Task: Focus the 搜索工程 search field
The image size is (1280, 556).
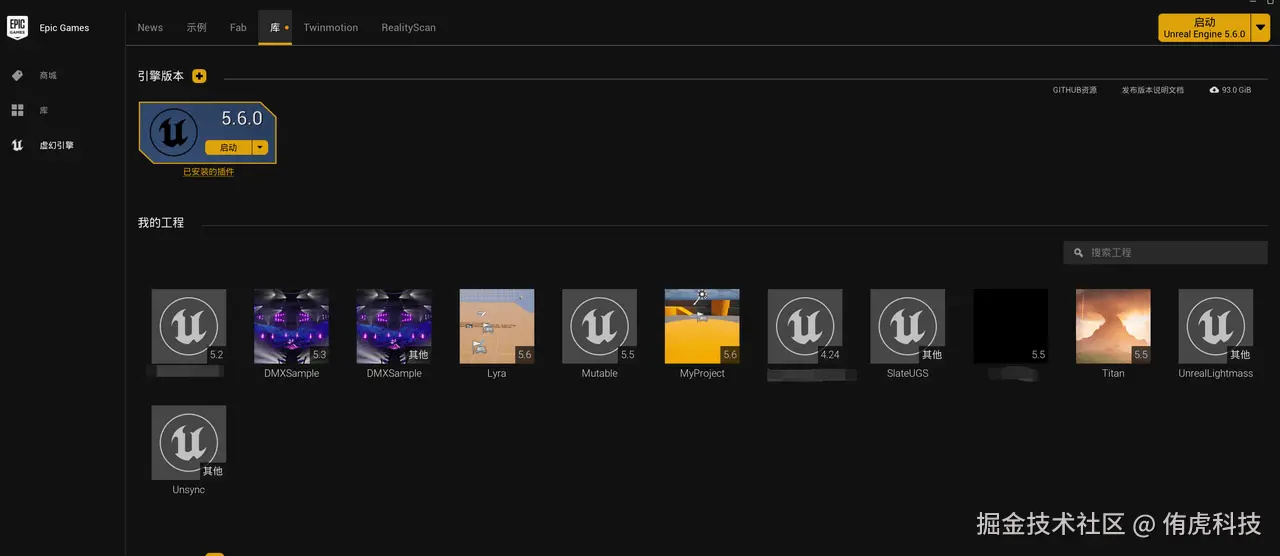Action: 1165,253
